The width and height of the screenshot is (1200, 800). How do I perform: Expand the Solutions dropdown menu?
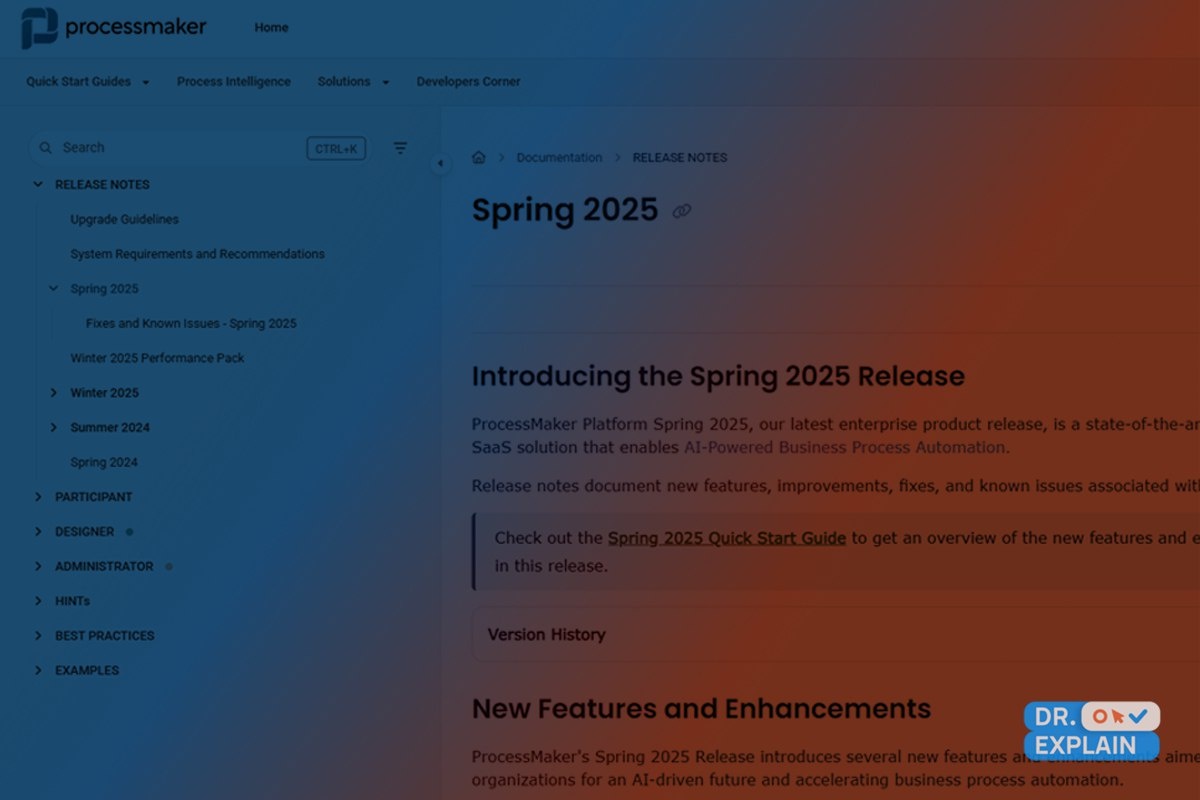pyautogui.click(x=353, y=82)
